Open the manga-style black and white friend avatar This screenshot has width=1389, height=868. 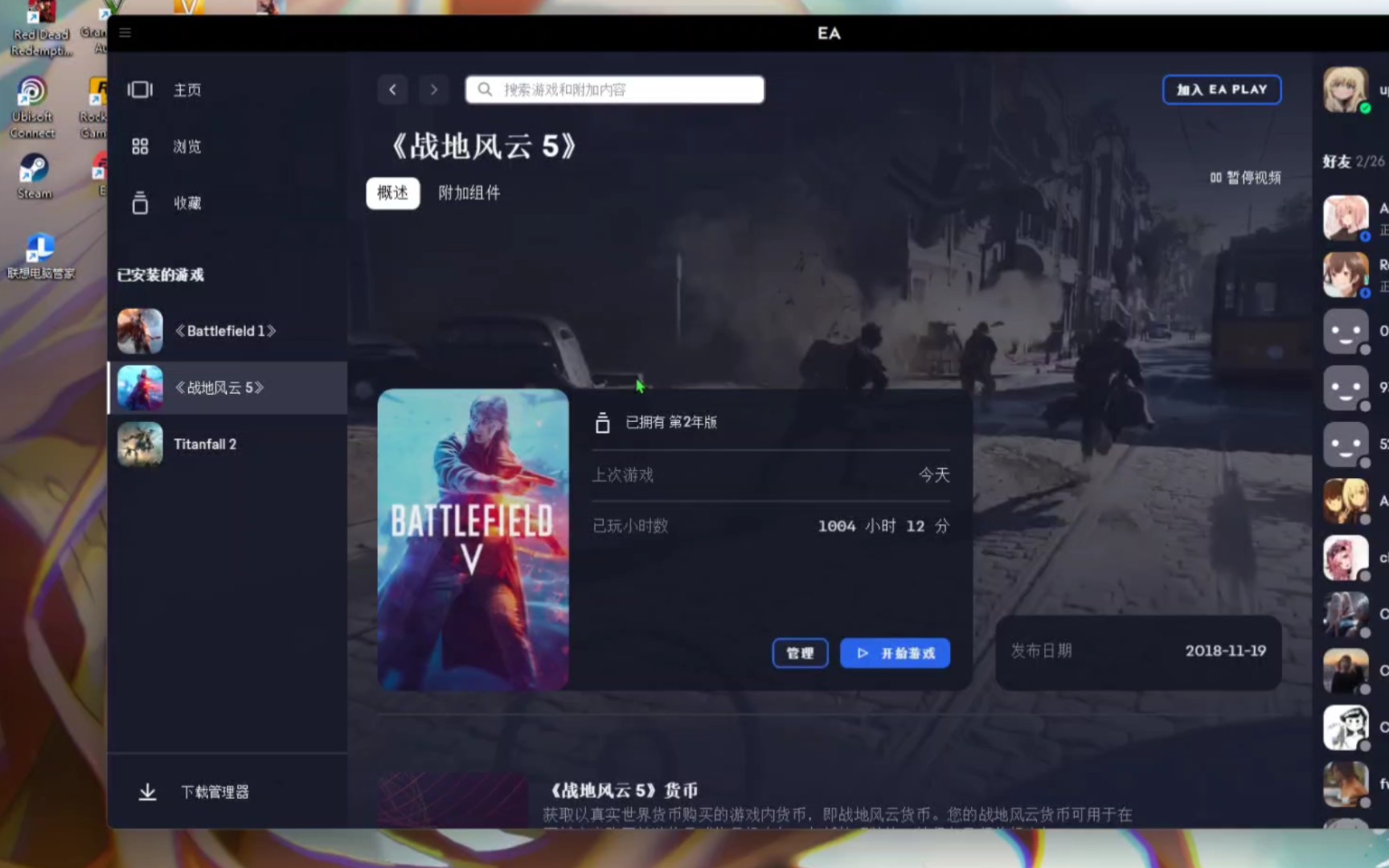1346,727
